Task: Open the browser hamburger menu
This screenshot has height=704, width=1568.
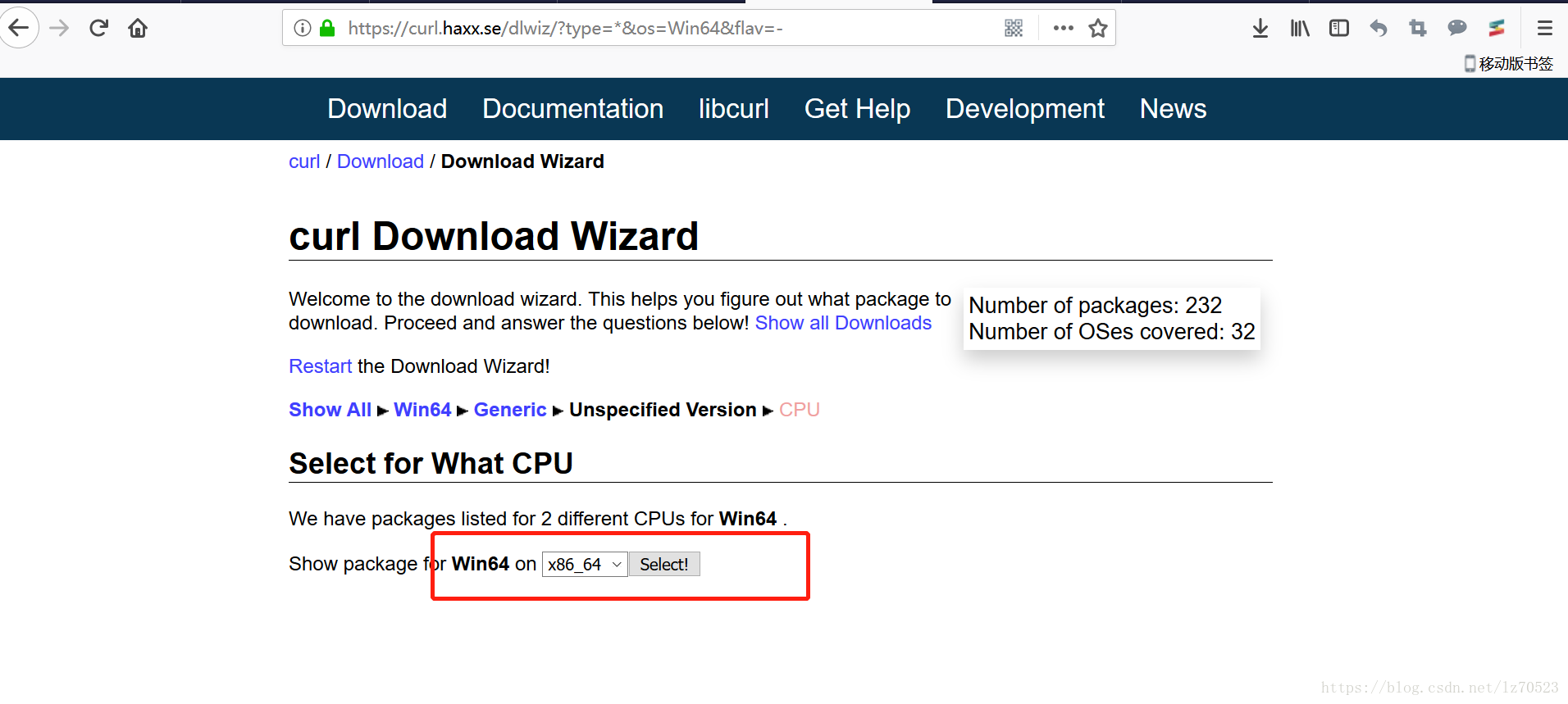Action: pos(1545,29)
